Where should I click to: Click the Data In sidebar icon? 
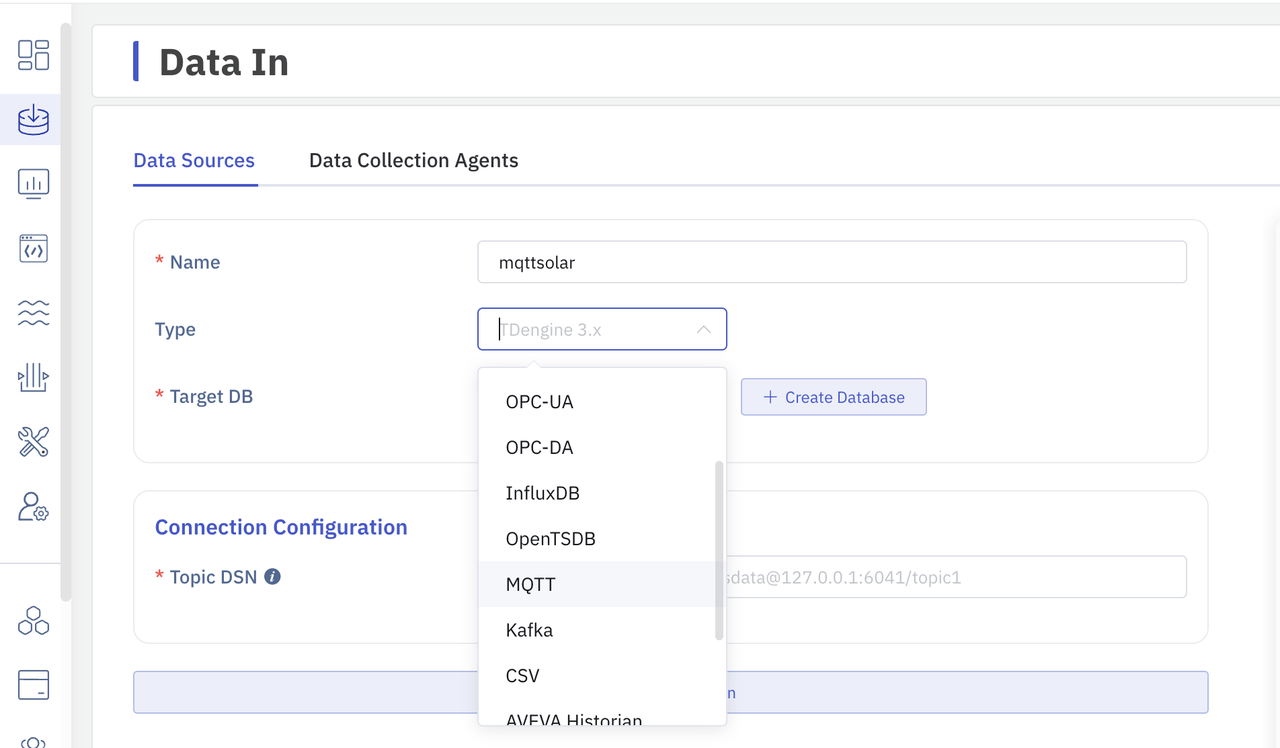(33, 120)
